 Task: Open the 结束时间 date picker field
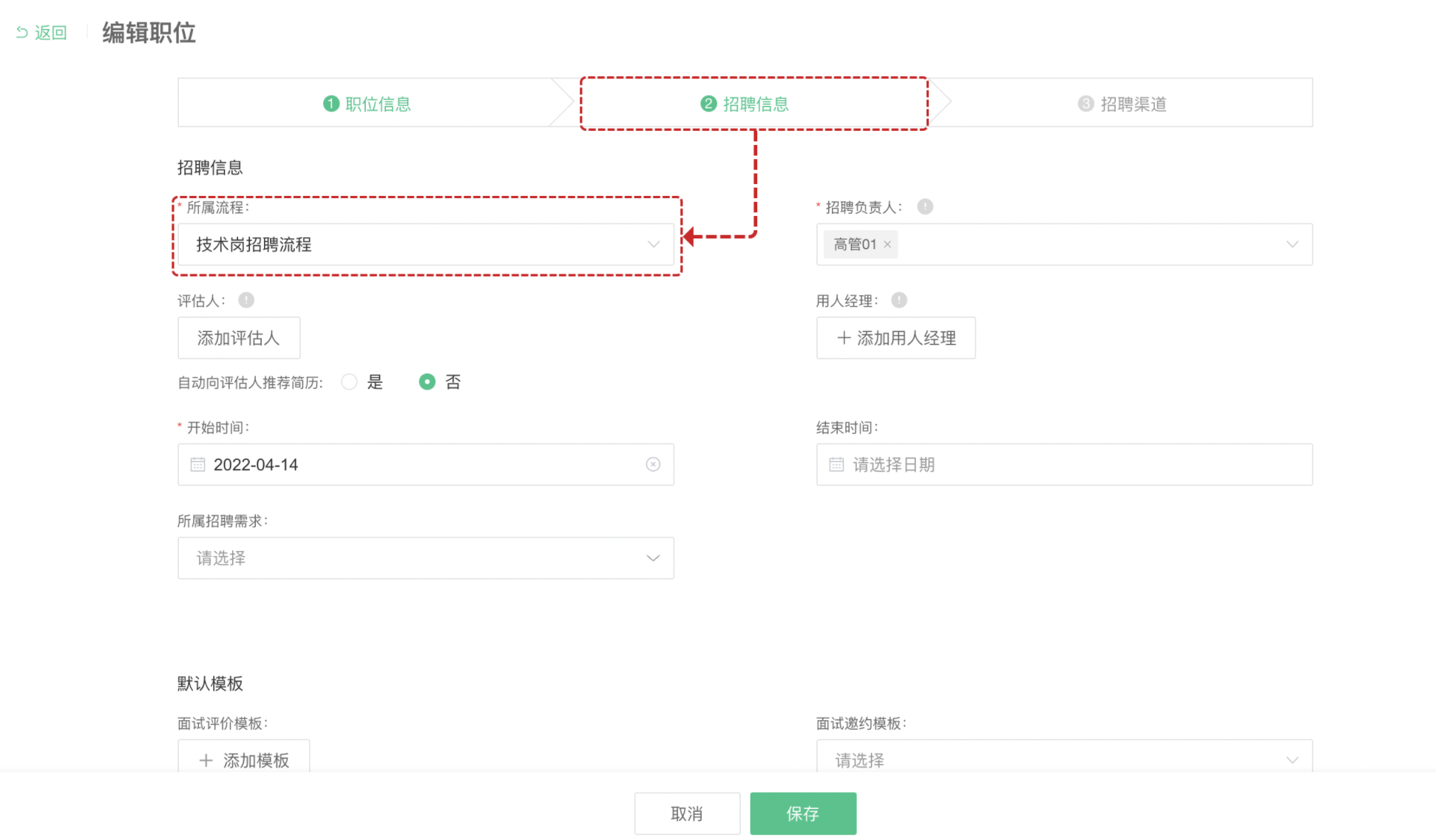pos(1065,464)
